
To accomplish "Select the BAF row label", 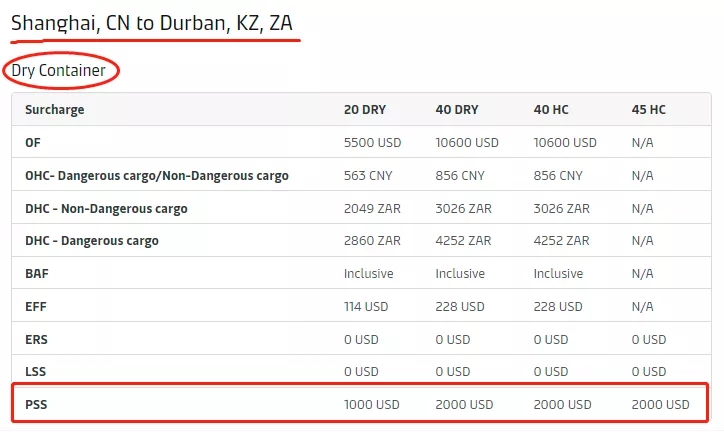I will [x=37, y=274].
